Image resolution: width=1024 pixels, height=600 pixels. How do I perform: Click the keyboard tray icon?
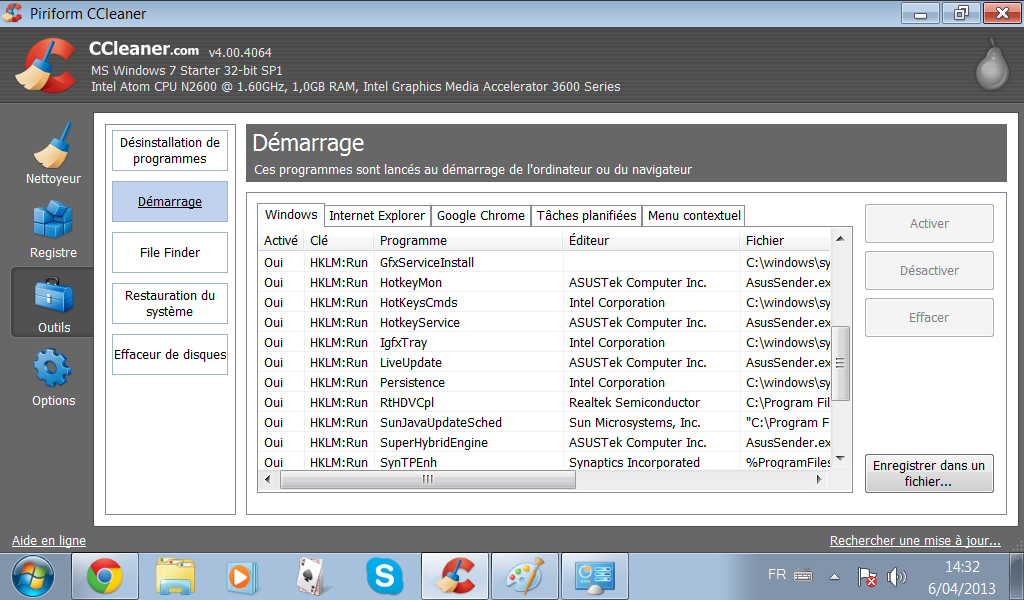(803, 575)
